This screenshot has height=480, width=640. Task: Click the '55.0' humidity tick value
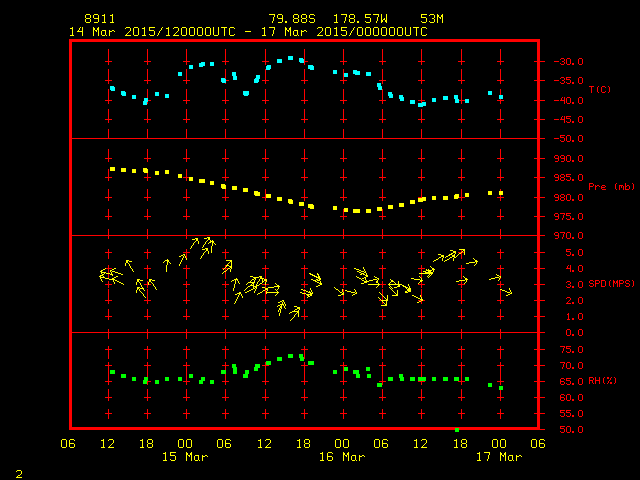pos(571,413)
